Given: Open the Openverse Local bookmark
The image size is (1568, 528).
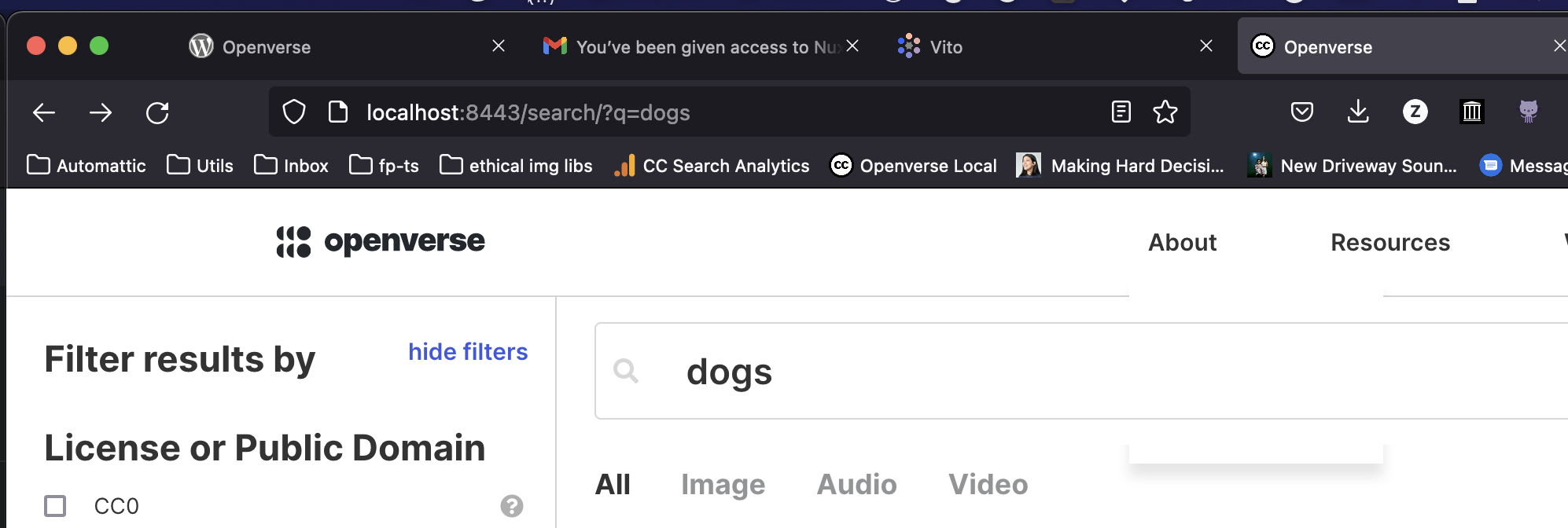Looking at the screenshot, I should 914,165.
